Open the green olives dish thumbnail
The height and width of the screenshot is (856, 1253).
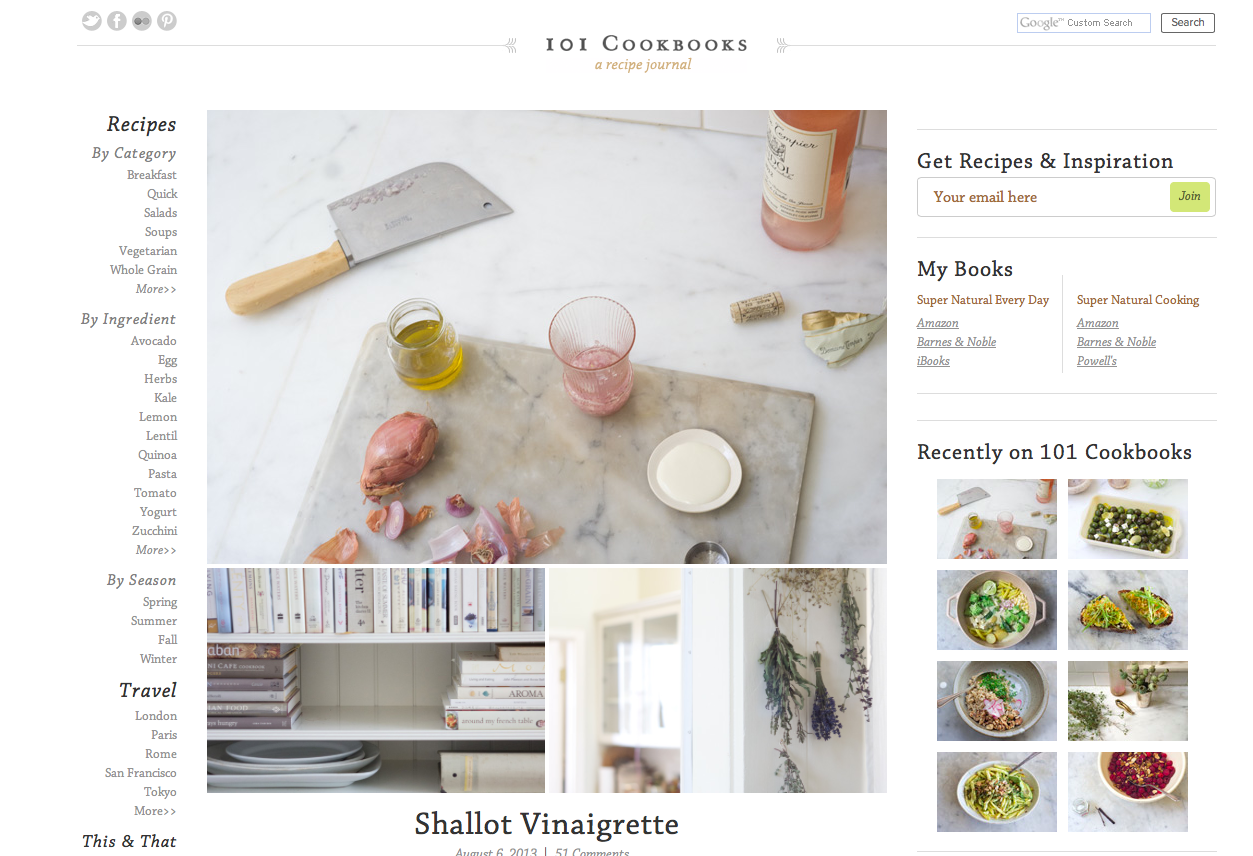[1128, 519]
